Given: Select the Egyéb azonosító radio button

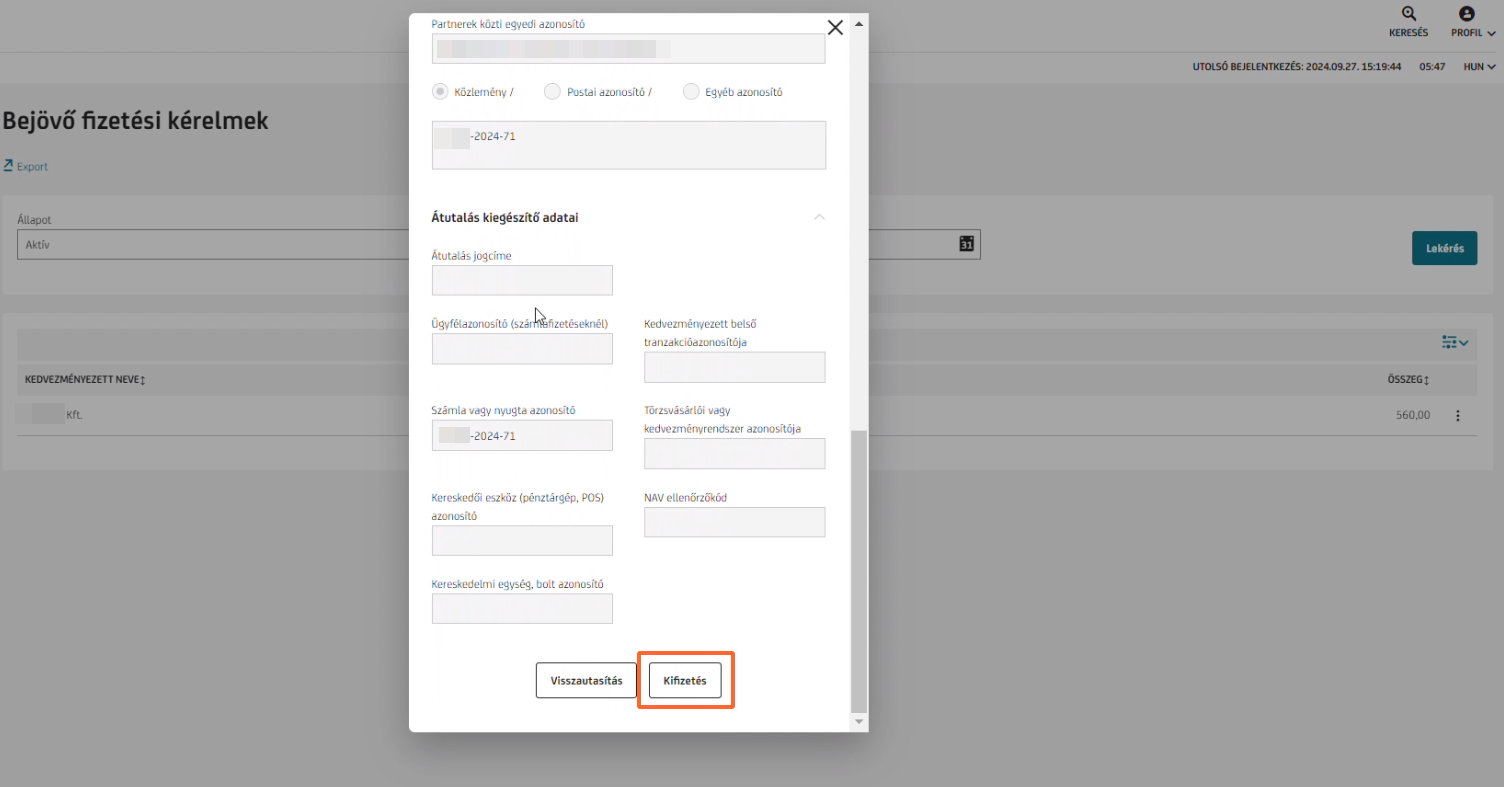Looking at the screenshot, I should pos(690,92).
